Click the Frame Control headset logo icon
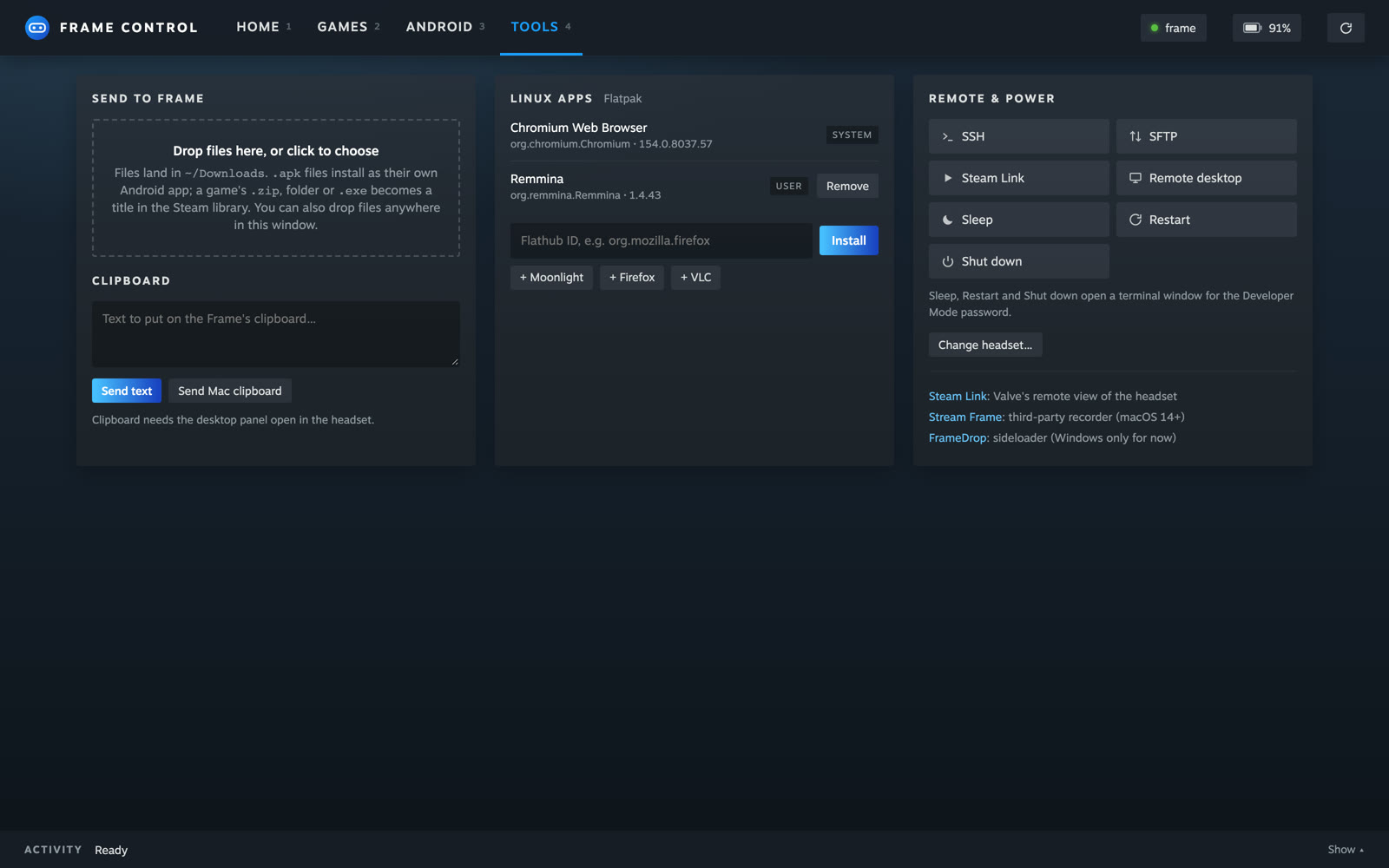Viewport: 1389px width, 868px height. 37,28
